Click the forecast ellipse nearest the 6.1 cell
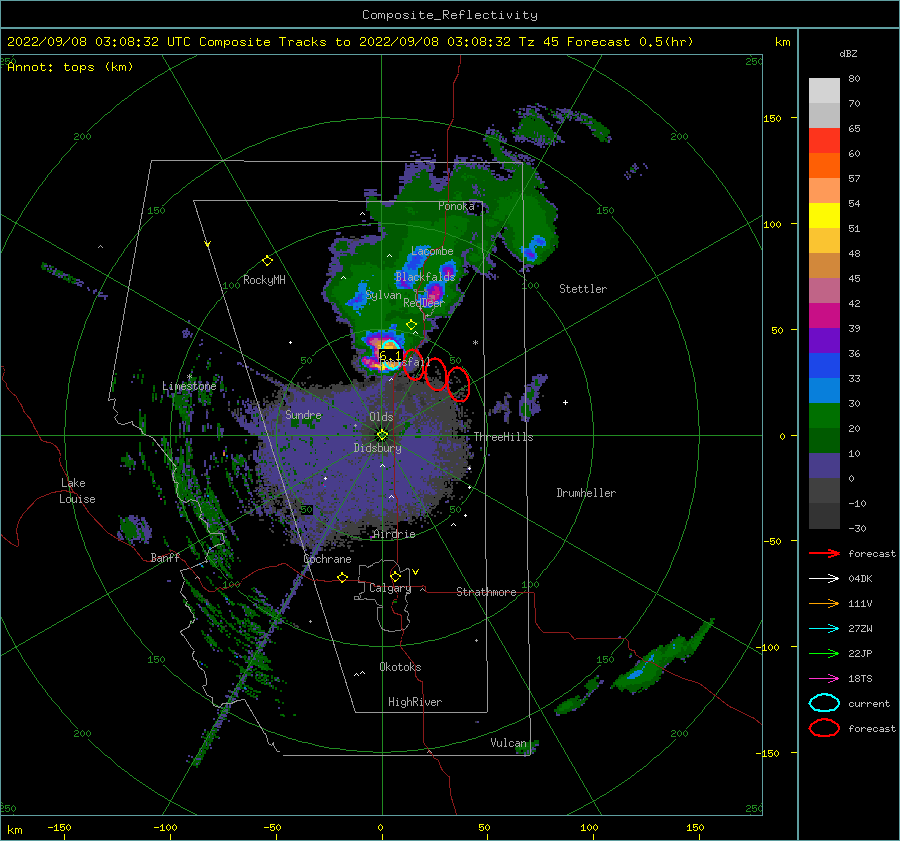Screen dimensions: 900x841 pos(413,365)
